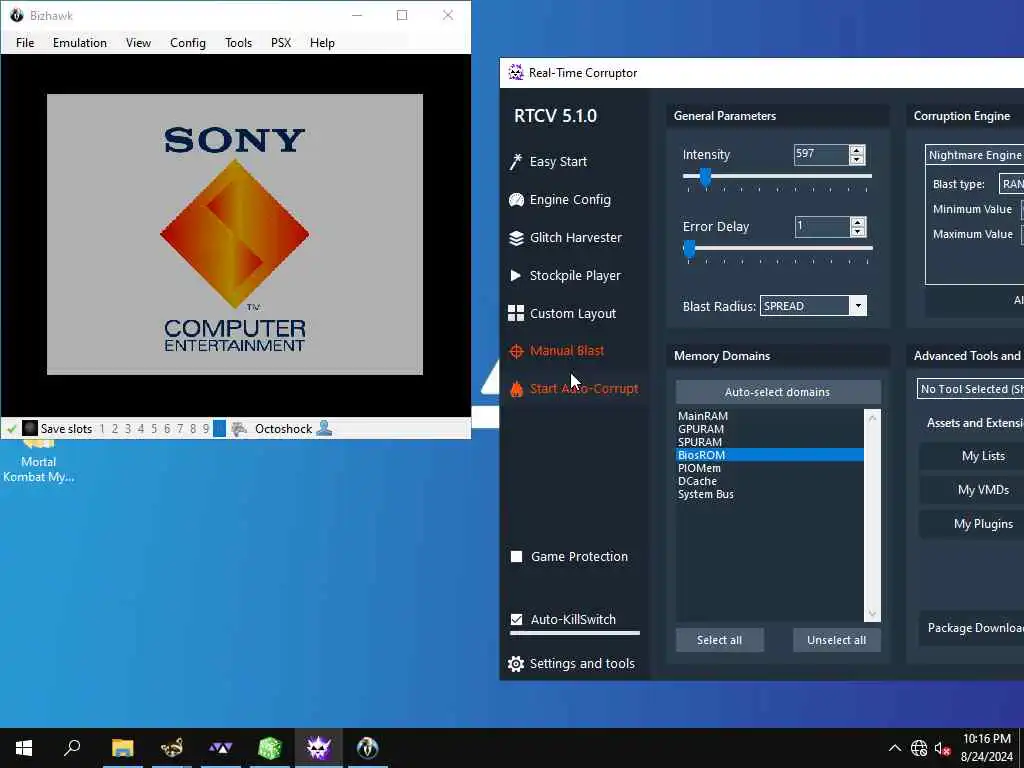
Task: Click the dark core icon before Save slots
Action: coord(29,428)
